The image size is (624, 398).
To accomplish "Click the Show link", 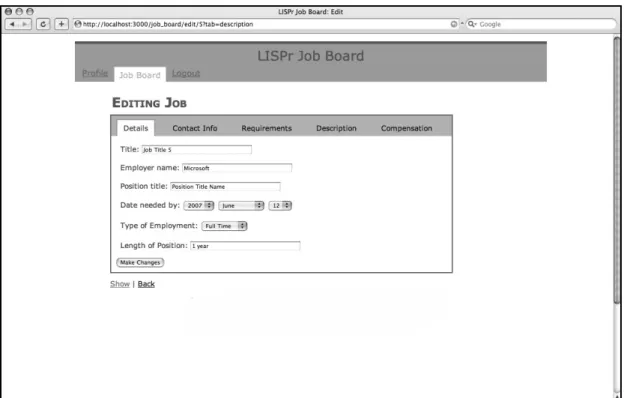I will coord(120,284).
